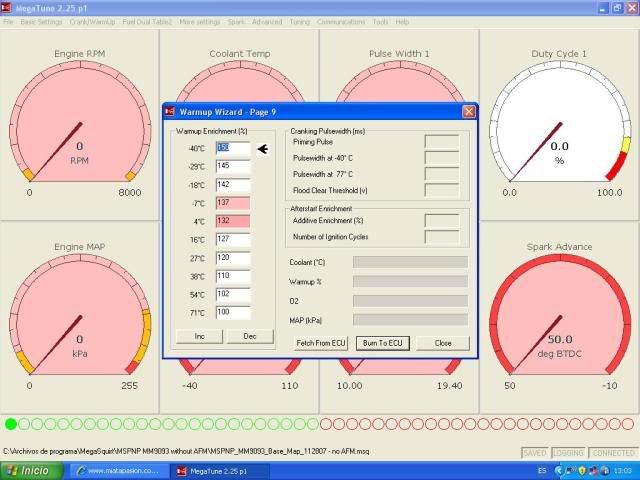Click the MegaTune title bar icon
Viewport: 640px width, 480px height.
coord(6,8)
